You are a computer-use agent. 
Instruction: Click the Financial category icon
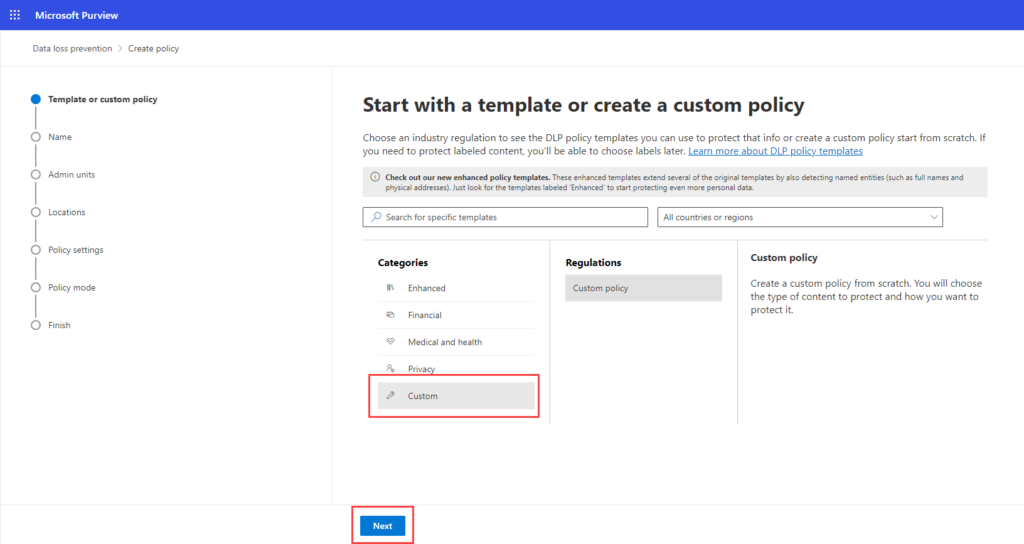click(390, 315)
